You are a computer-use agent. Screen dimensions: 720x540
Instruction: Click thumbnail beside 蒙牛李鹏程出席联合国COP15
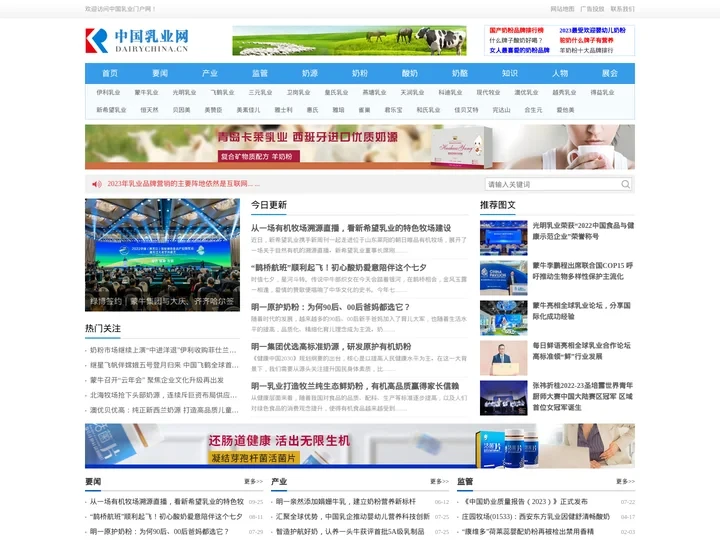point(504,278)
